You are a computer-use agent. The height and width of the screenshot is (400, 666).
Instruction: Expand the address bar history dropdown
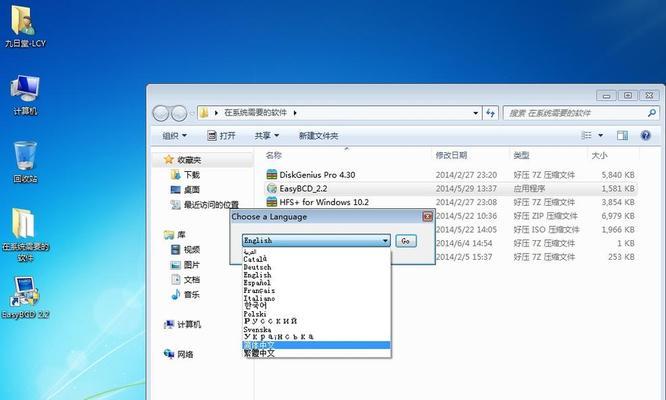pos(475,113)
